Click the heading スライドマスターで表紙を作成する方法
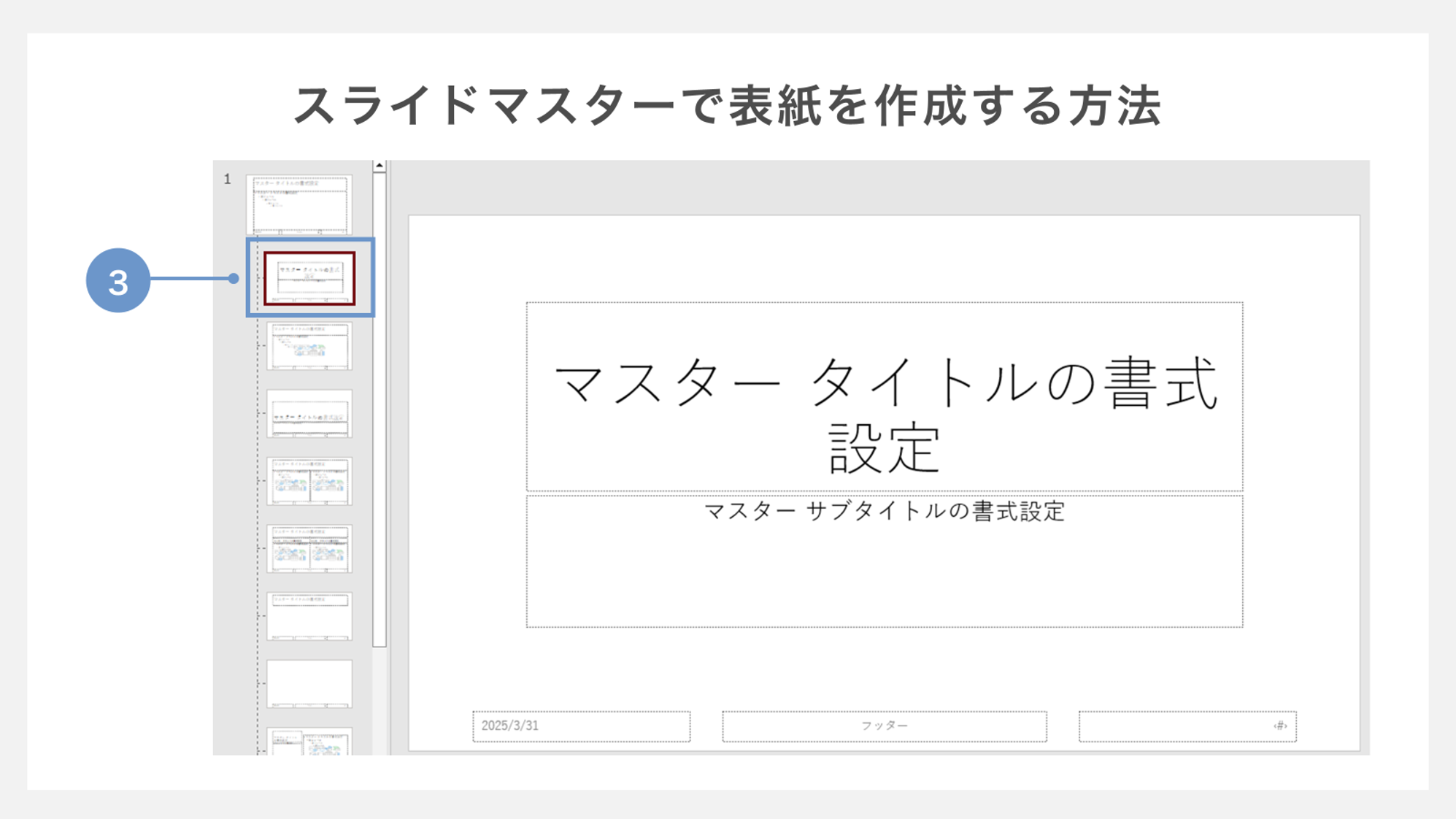This screenshot has height=819, width=1456. [x=728, y=104]
